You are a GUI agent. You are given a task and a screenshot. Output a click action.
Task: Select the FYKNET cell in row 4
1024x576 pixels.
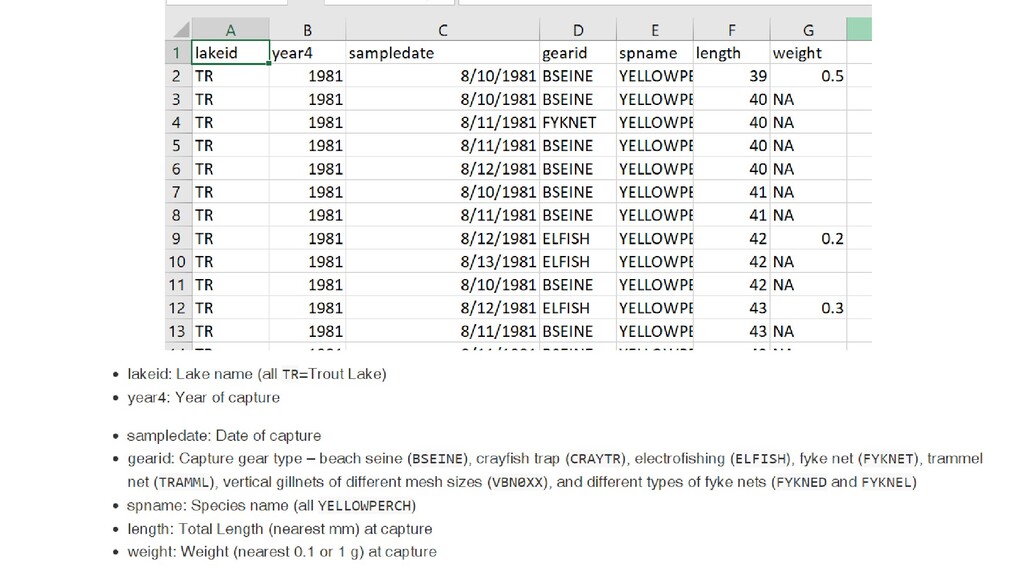[577, 122]
